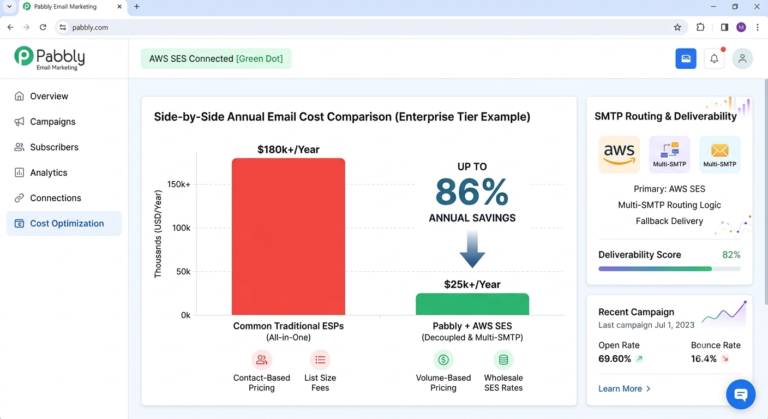Open the user profile avatar icon
Screen dimensions: 768x419
coord(743,59)
